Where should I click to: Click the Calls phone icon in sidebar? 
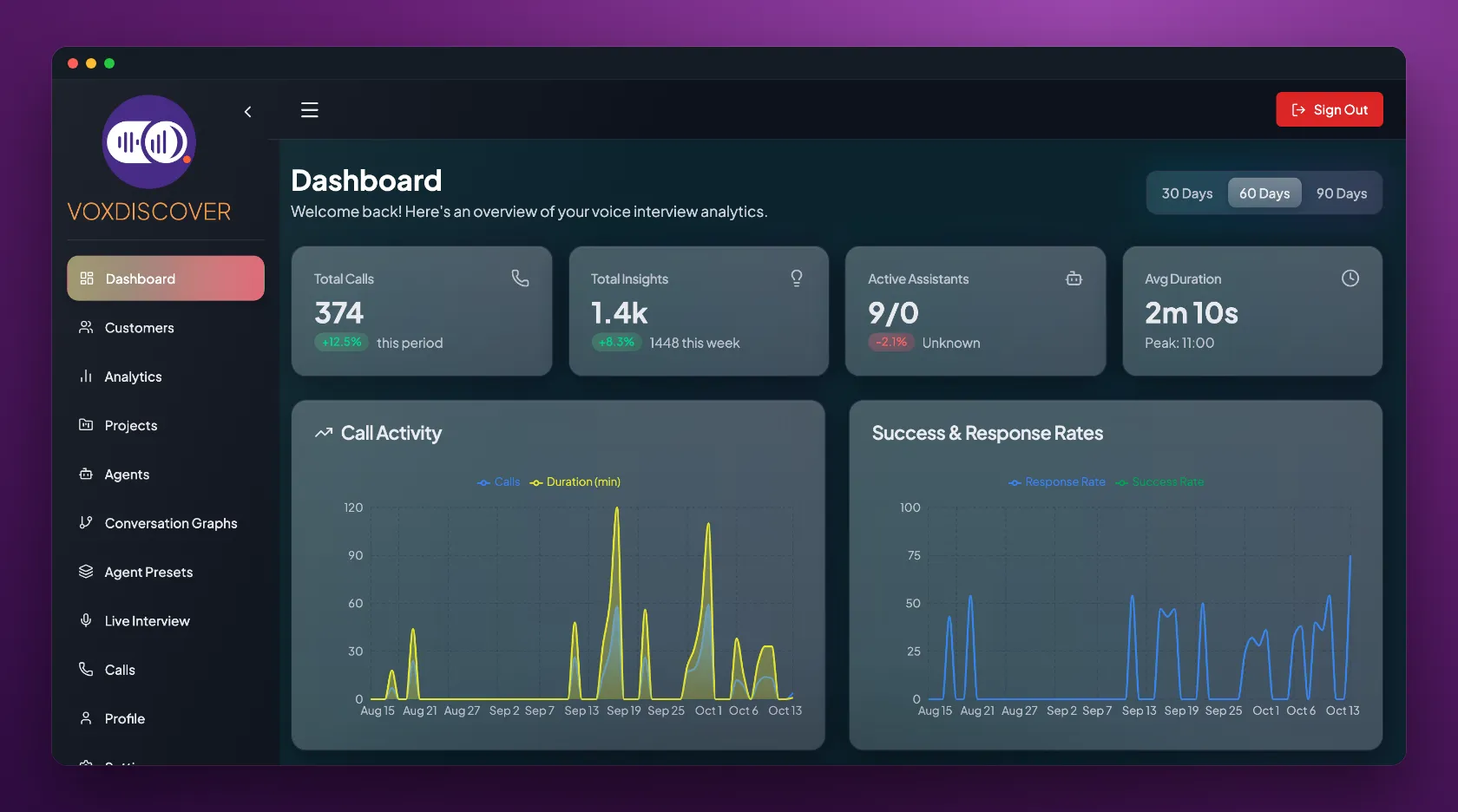click(x=86, y=669)
